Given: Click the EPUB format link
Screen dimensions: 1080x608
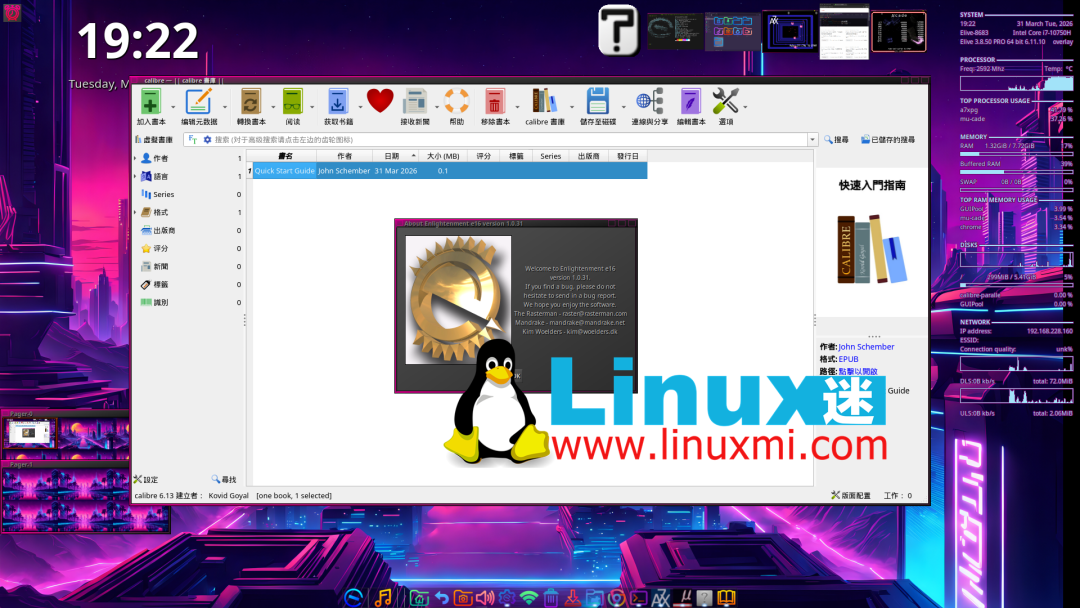Looking at the screenshot, I should click(x=850, y=359).
